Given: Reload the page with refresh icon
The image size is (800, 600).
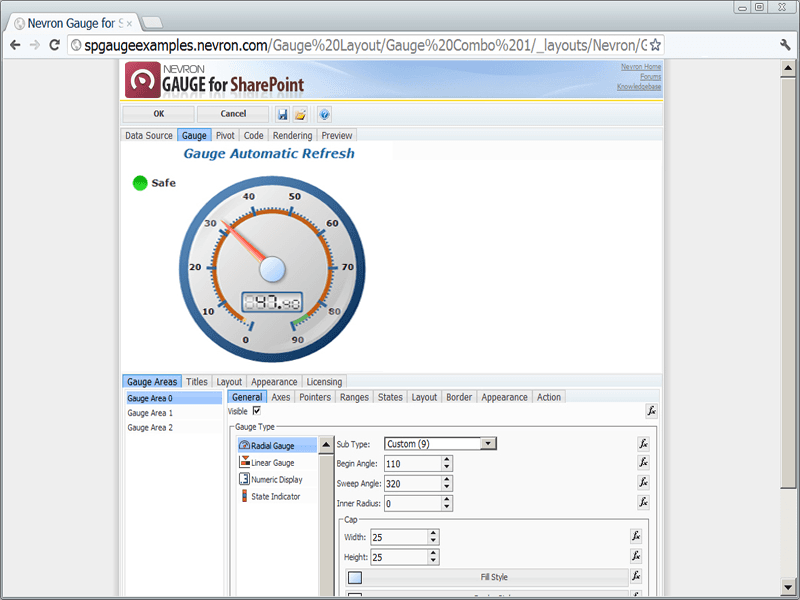Looking at the screenshot, I should [x=55, y=45].
